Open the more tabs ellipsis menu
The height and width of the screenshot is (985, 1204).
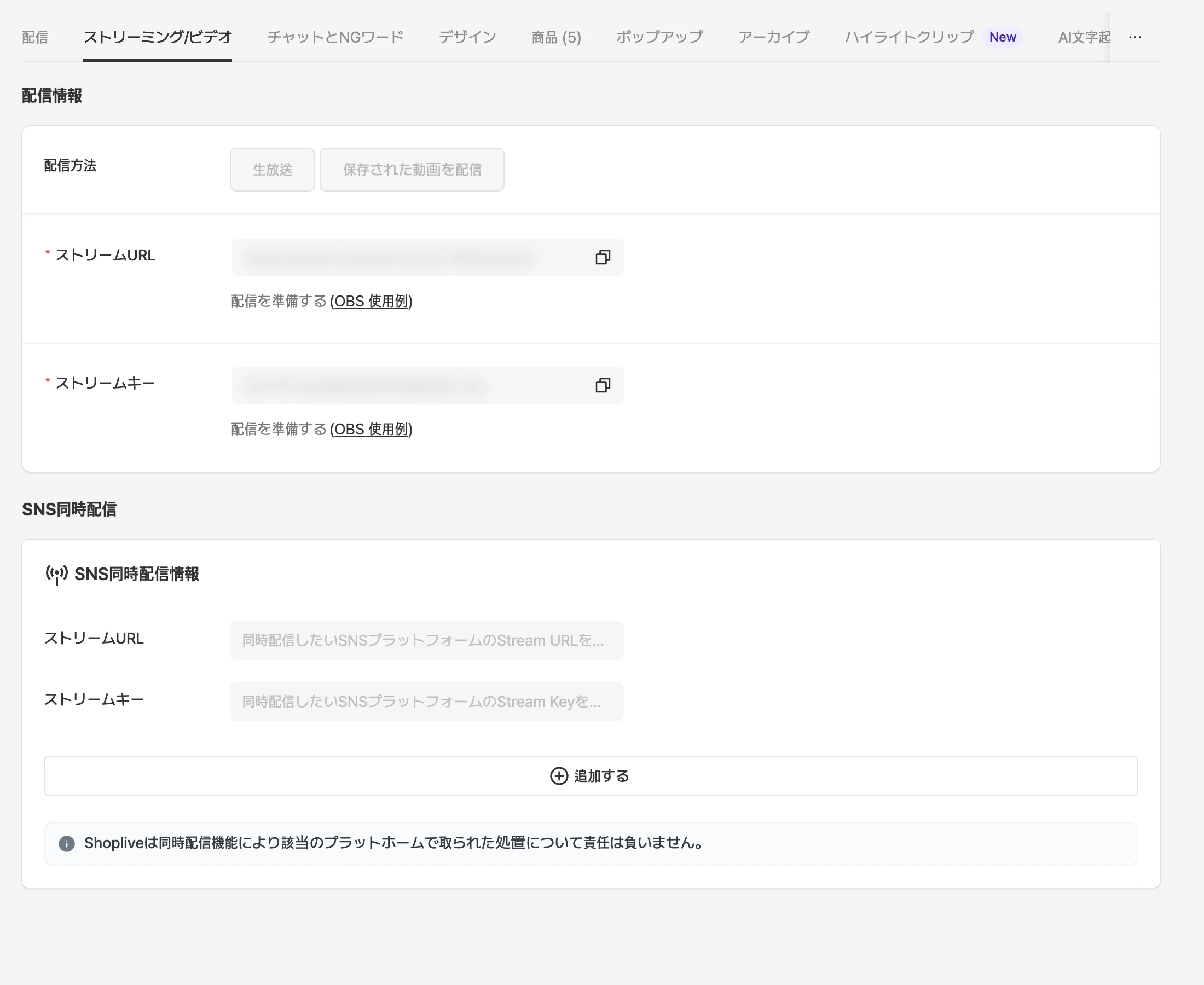(x=1135, y=37)
